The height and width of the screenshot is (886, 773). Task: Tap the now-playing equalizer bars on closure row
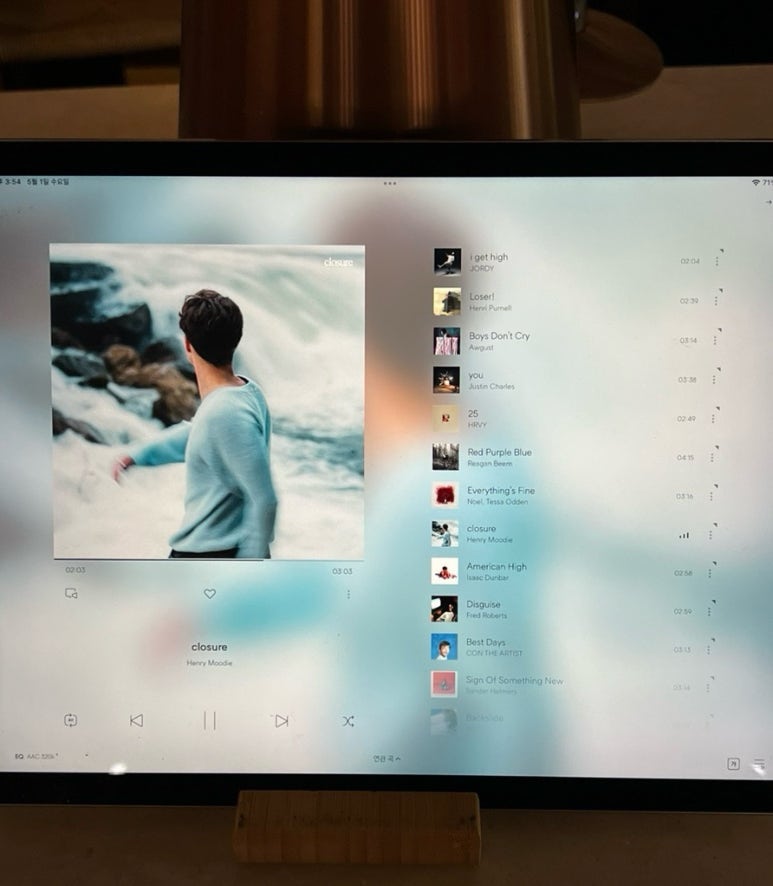[x=684, y=535]
